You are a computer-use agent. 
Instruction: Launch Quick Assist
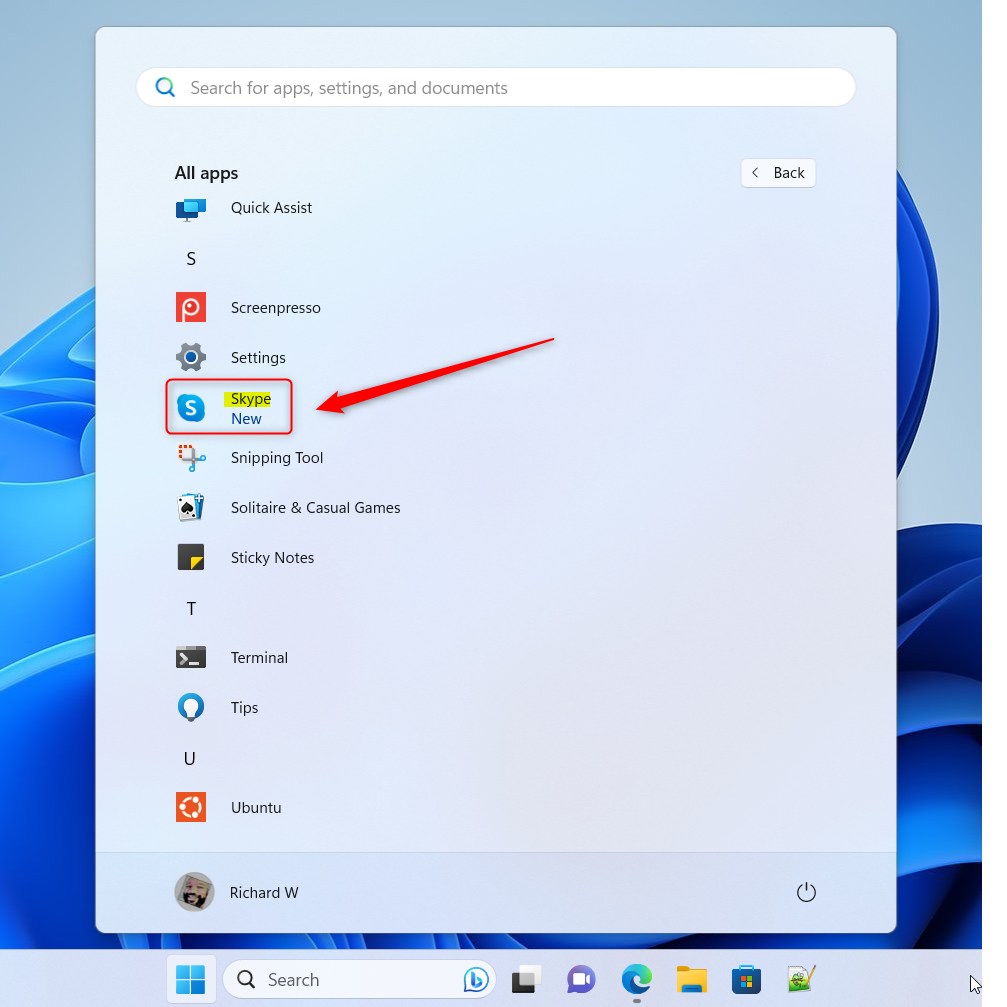tap(271, 208)
